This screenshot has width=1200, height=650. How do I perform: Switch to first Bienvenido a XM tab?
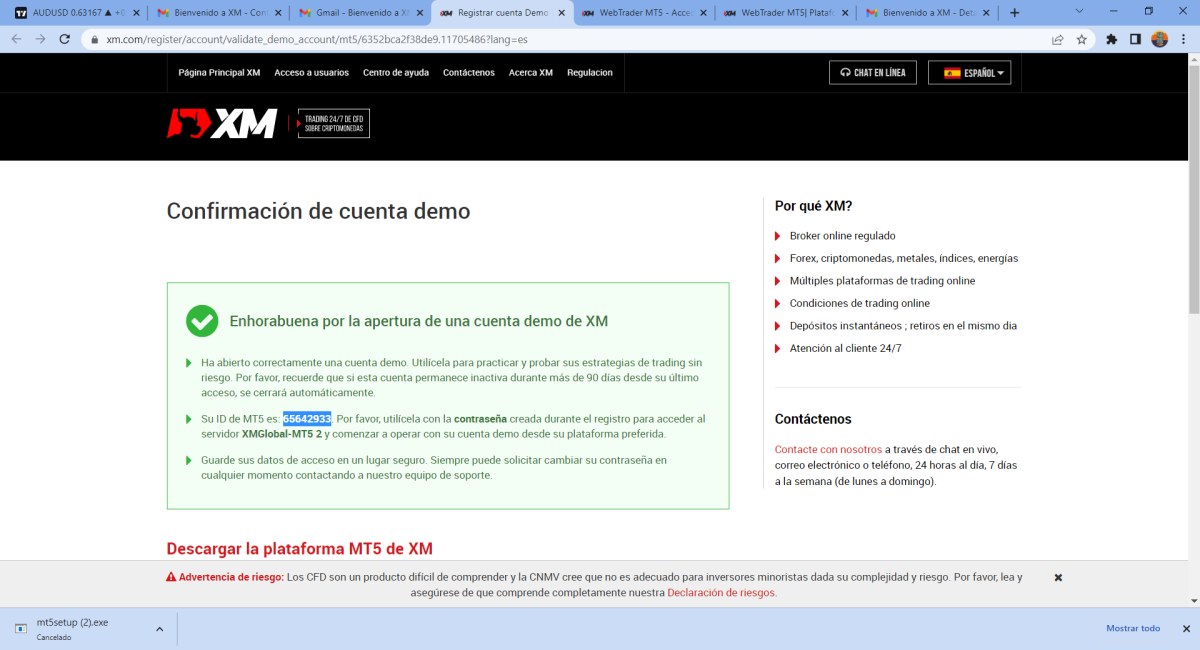218,13
